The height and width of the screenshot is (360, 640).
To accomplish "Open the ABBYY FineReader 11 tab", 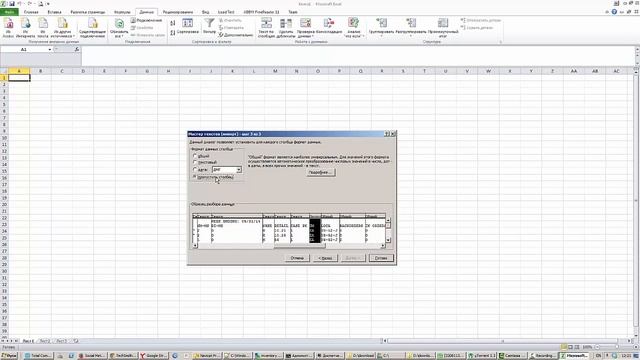I will (x=261, y=12).
